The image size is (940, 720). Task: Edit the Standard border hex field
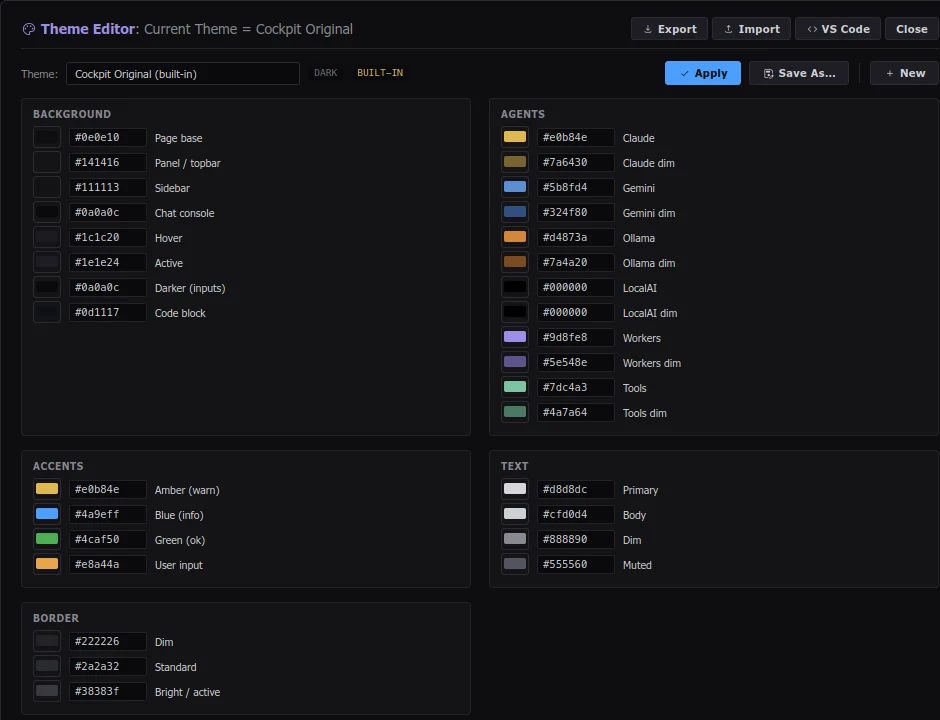[x=108, y=666]
